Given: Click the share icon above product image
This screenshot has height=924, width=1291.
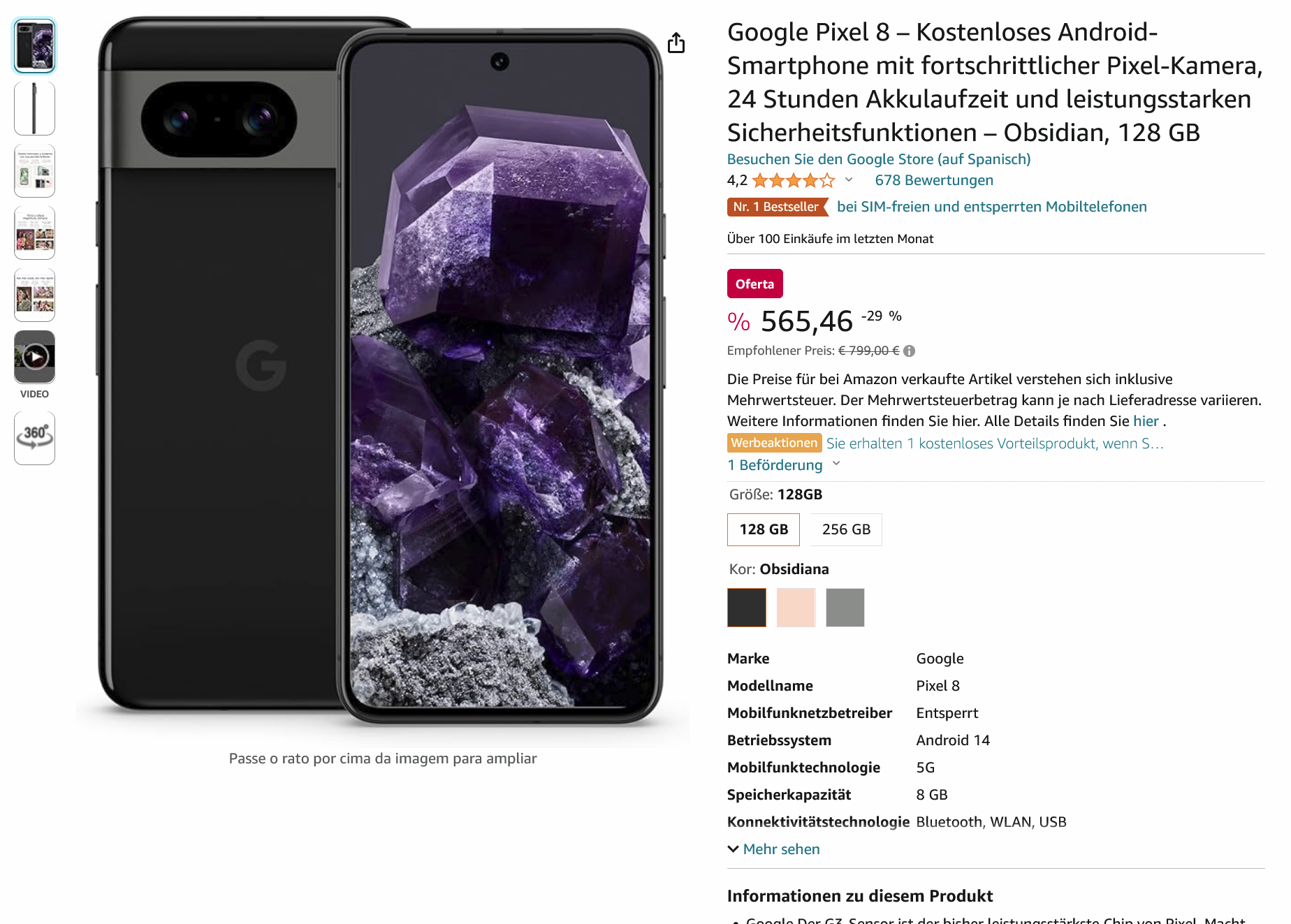Looking at the screenshot, I should click(x=676, y=43).
